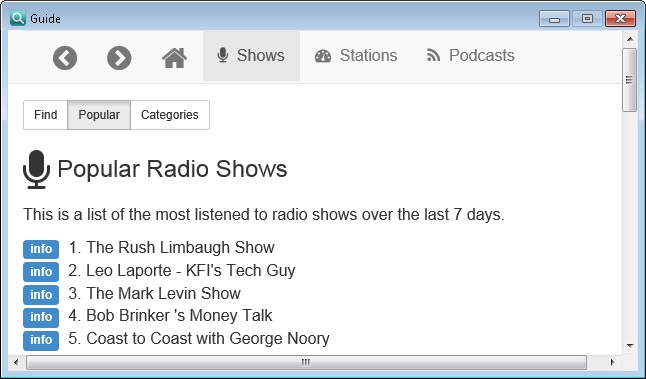Click the Guide window magnifier icon

tap(18, 18)
